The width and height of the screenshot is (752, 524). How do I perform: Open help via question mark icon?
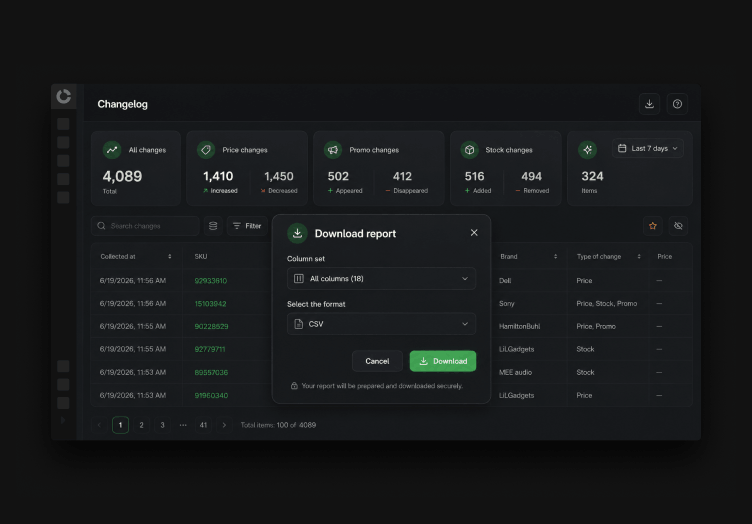click(677, 104)
